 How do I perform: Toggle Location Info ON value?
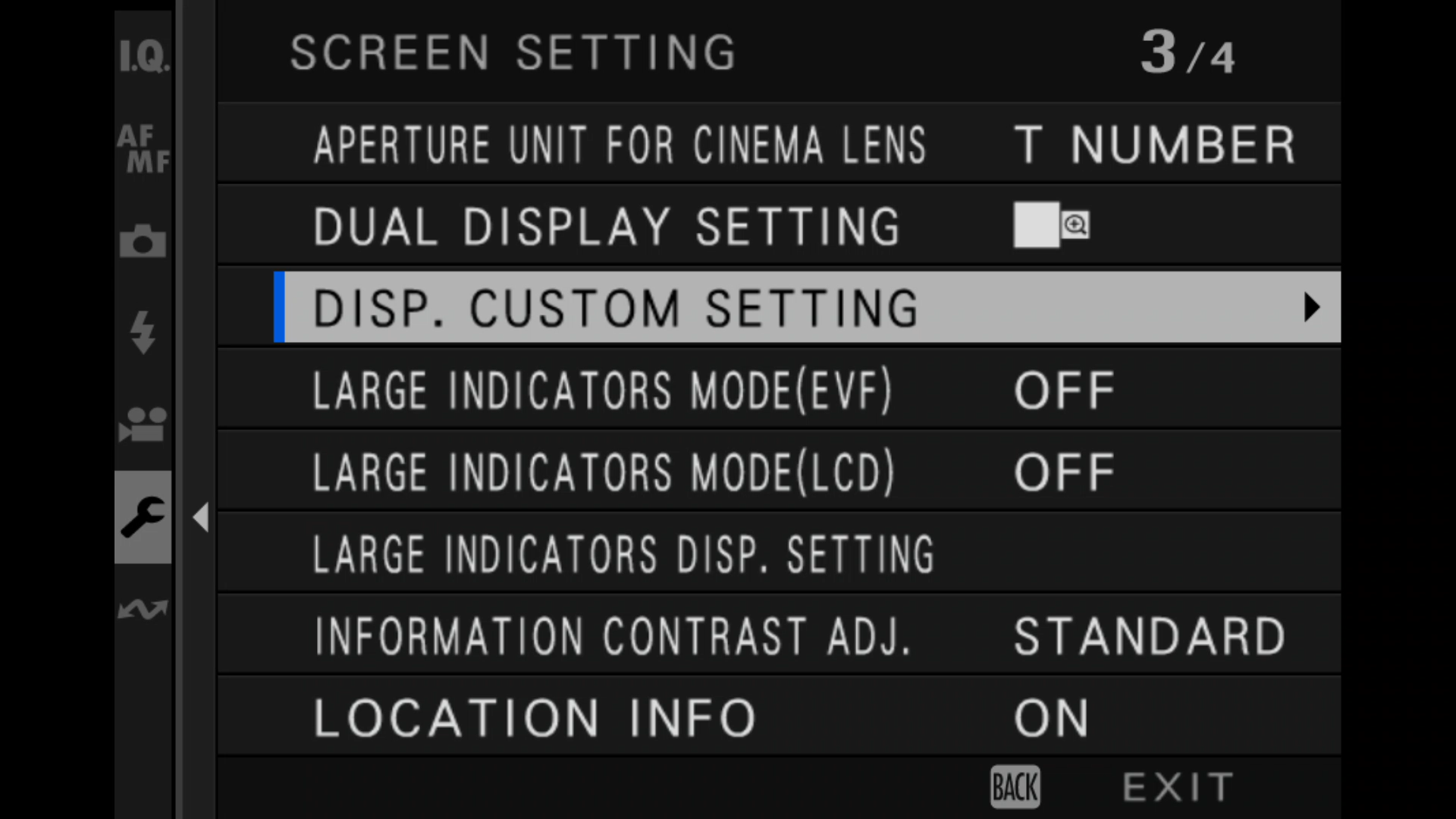1052,718
